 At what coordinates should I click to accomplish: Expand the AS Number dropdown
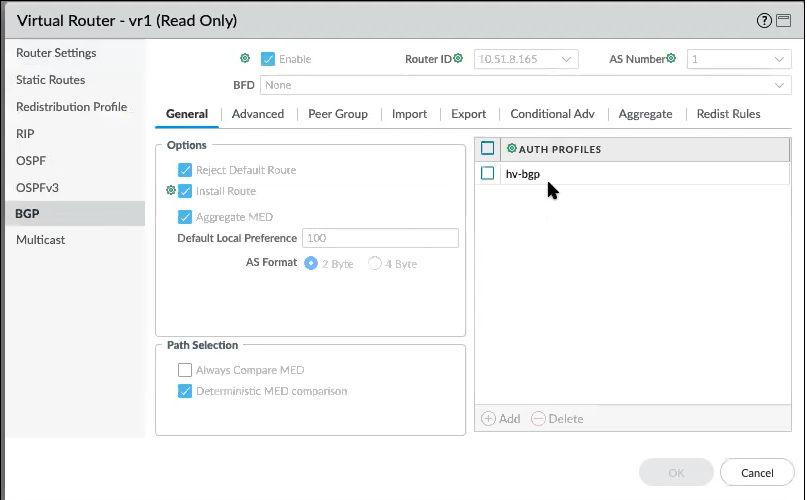[x=780, y=60]
